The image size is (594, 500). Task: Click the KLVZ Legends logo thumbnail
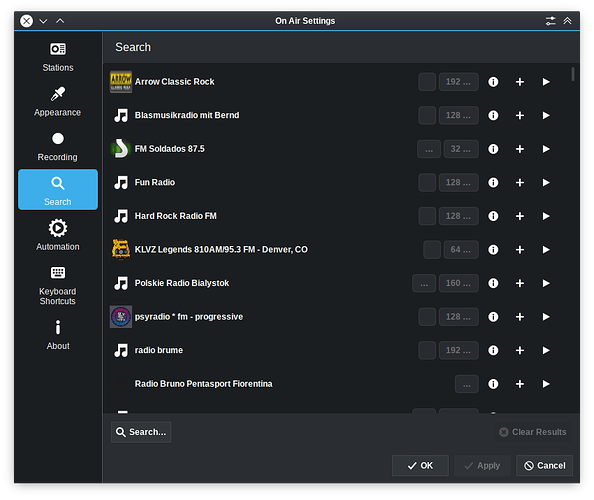pos(121,250)
